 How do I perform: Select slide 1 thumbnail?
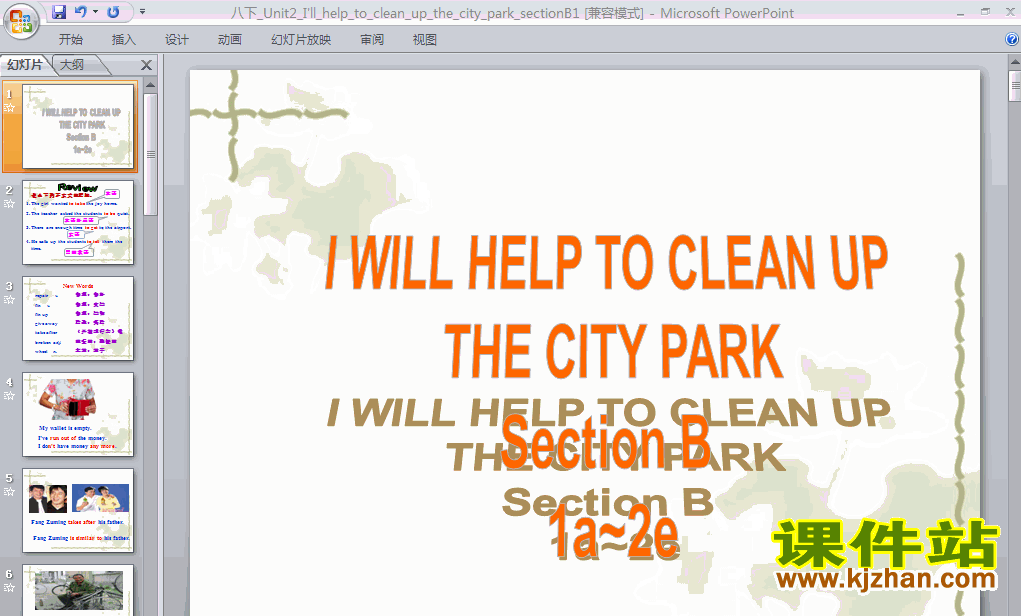pyautogui.click(x=78, y=126)
